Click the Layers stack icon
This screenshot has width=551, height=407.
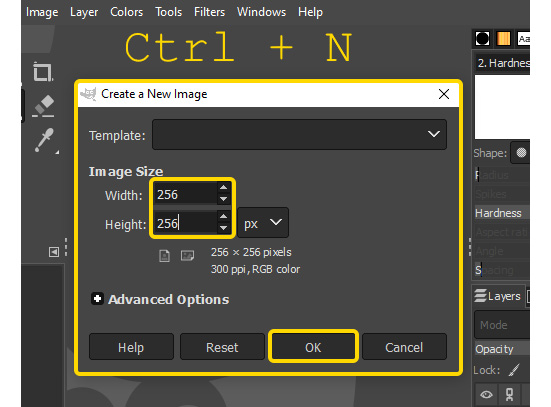480,296
